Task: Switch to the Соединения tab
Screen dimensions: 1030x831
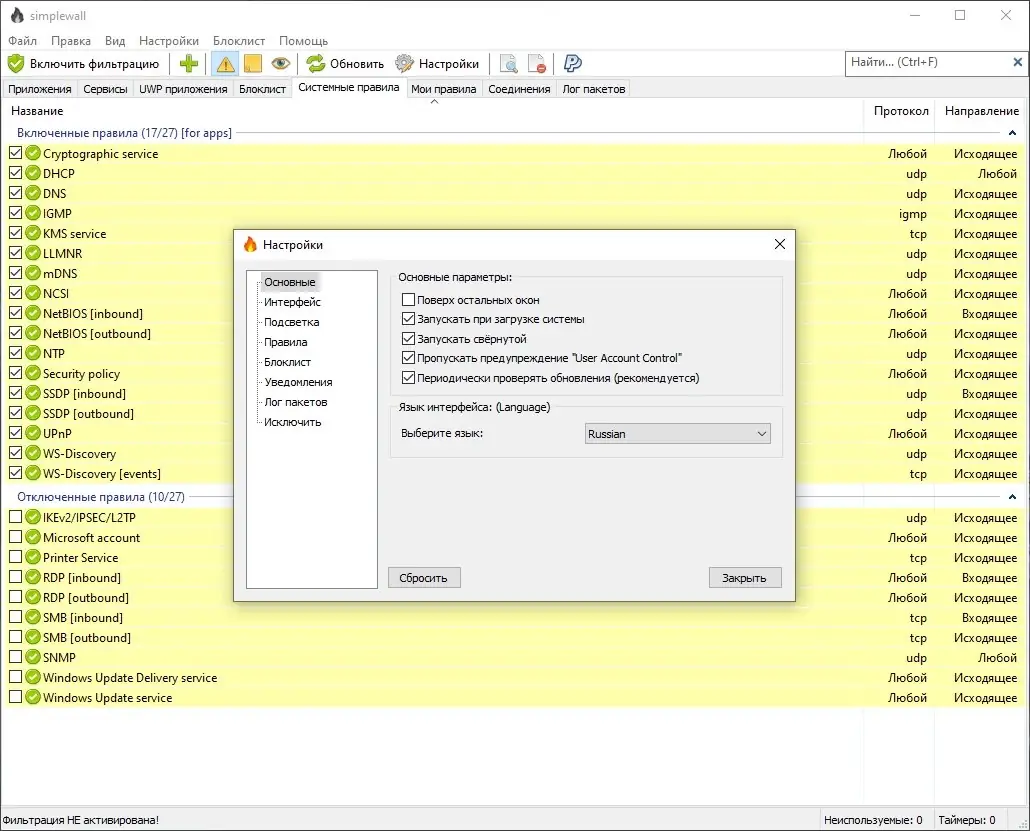Action: click(x=519, y=89)
